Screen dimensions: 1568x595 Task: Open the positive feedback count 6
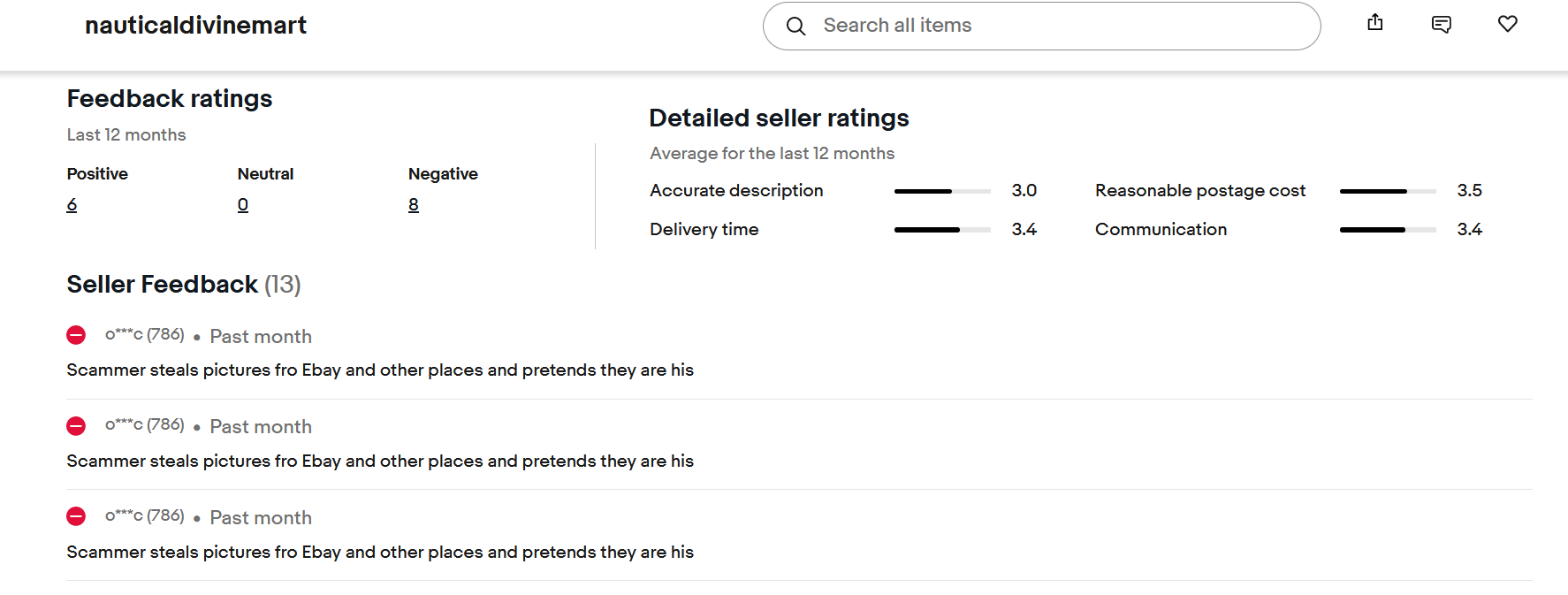point(72,205)
